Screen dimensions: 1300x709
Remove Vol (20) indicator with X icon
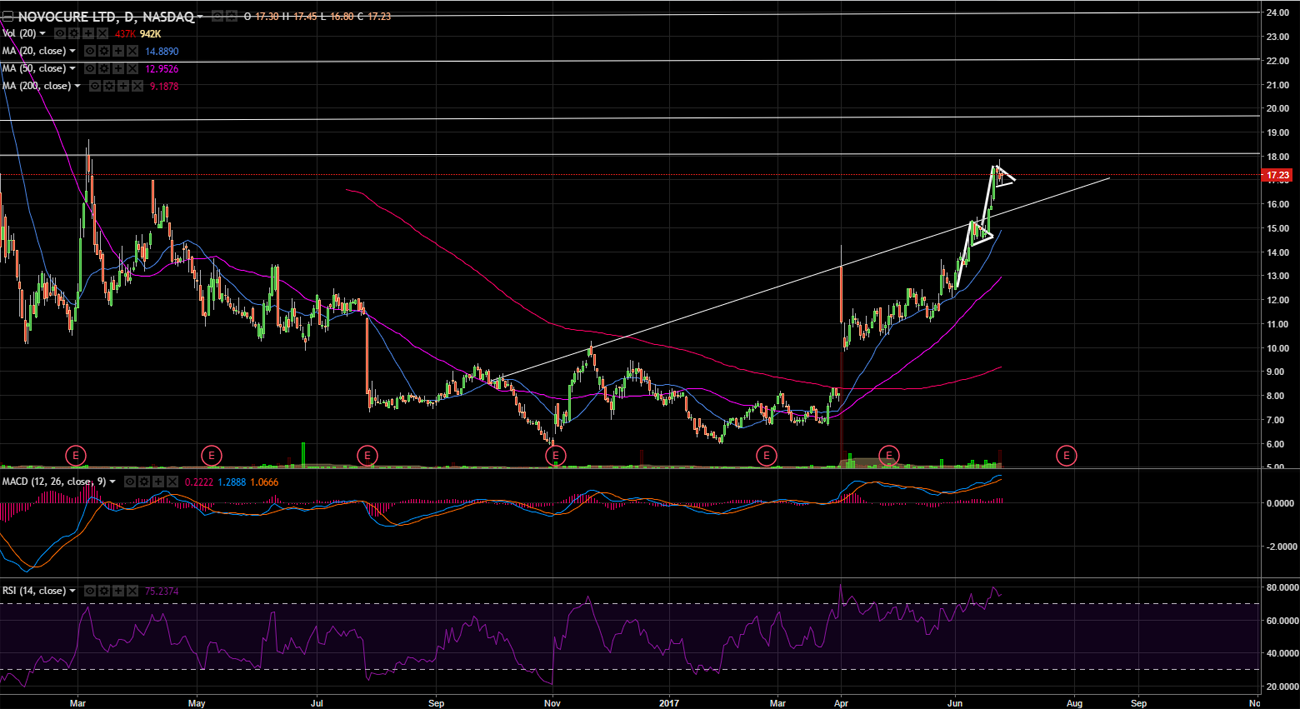coord(102,34)
